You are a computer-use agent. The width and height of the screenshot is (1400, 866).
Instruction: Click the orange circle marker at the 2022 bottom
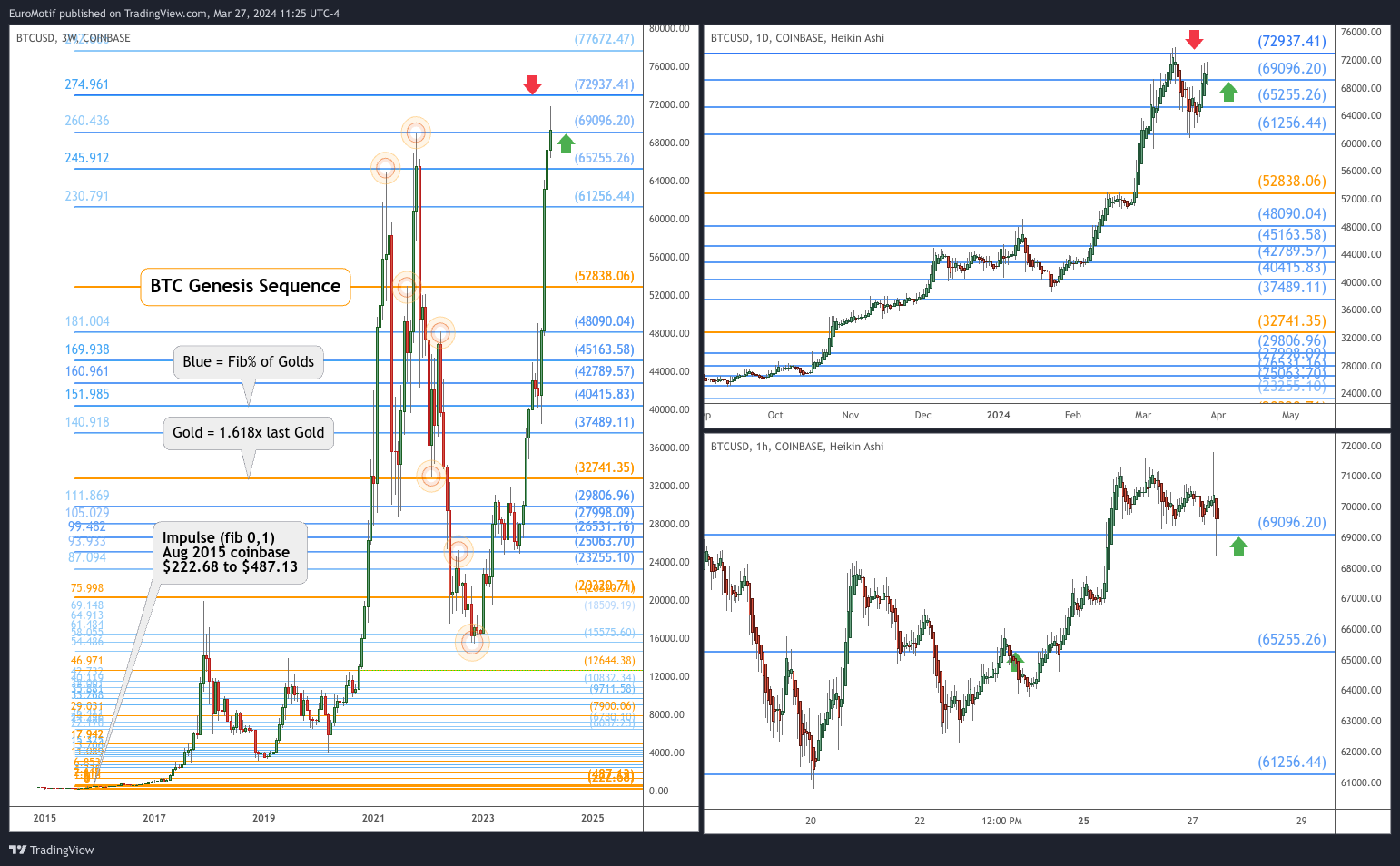click(472, 643)
